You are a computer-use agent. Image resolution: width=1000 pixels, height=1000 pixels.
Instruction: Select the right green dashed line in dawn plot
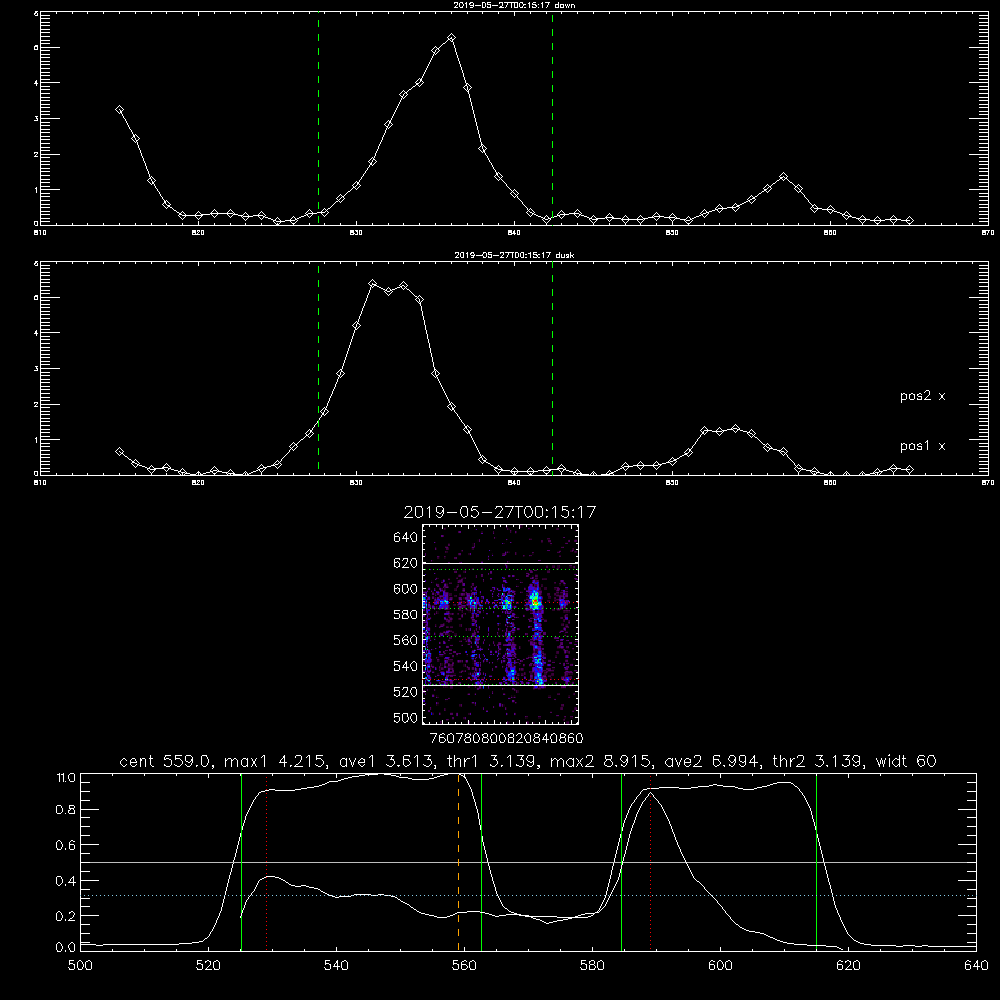tap(552, 118)
